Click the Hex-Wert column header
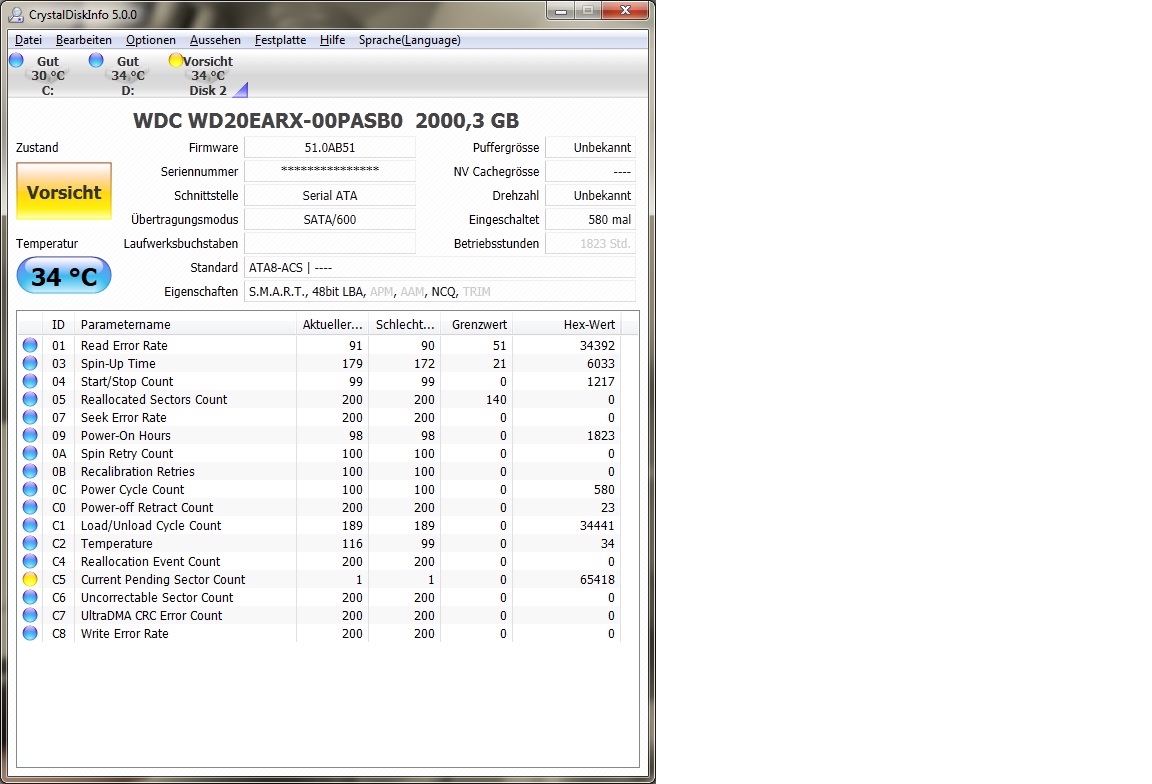The width and height of the screenshot is (1152, 784). [566, 324]
